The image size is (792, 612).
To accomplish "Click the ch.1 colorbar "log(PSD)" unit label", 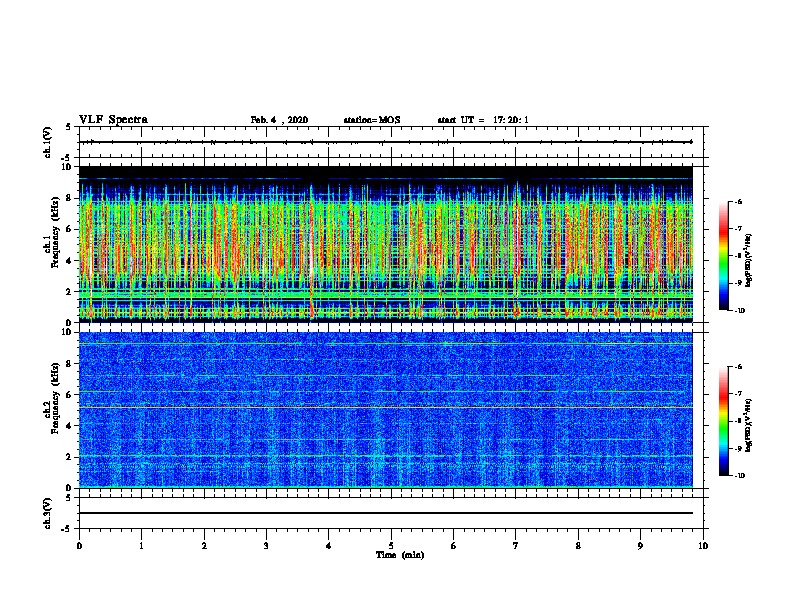I will (x=749, y=260).
